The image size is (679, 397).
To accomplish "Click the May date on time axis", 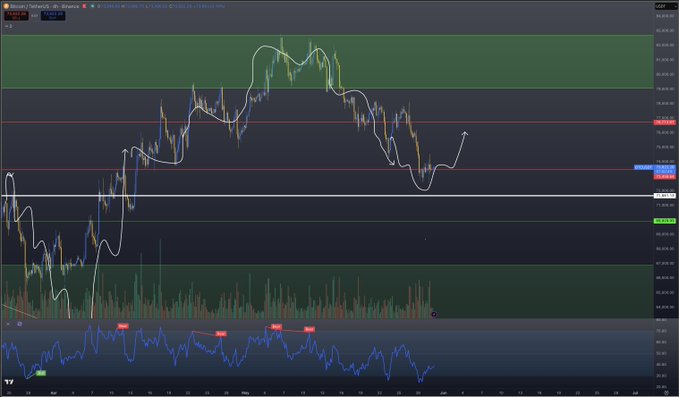I will tap(245, 393).
